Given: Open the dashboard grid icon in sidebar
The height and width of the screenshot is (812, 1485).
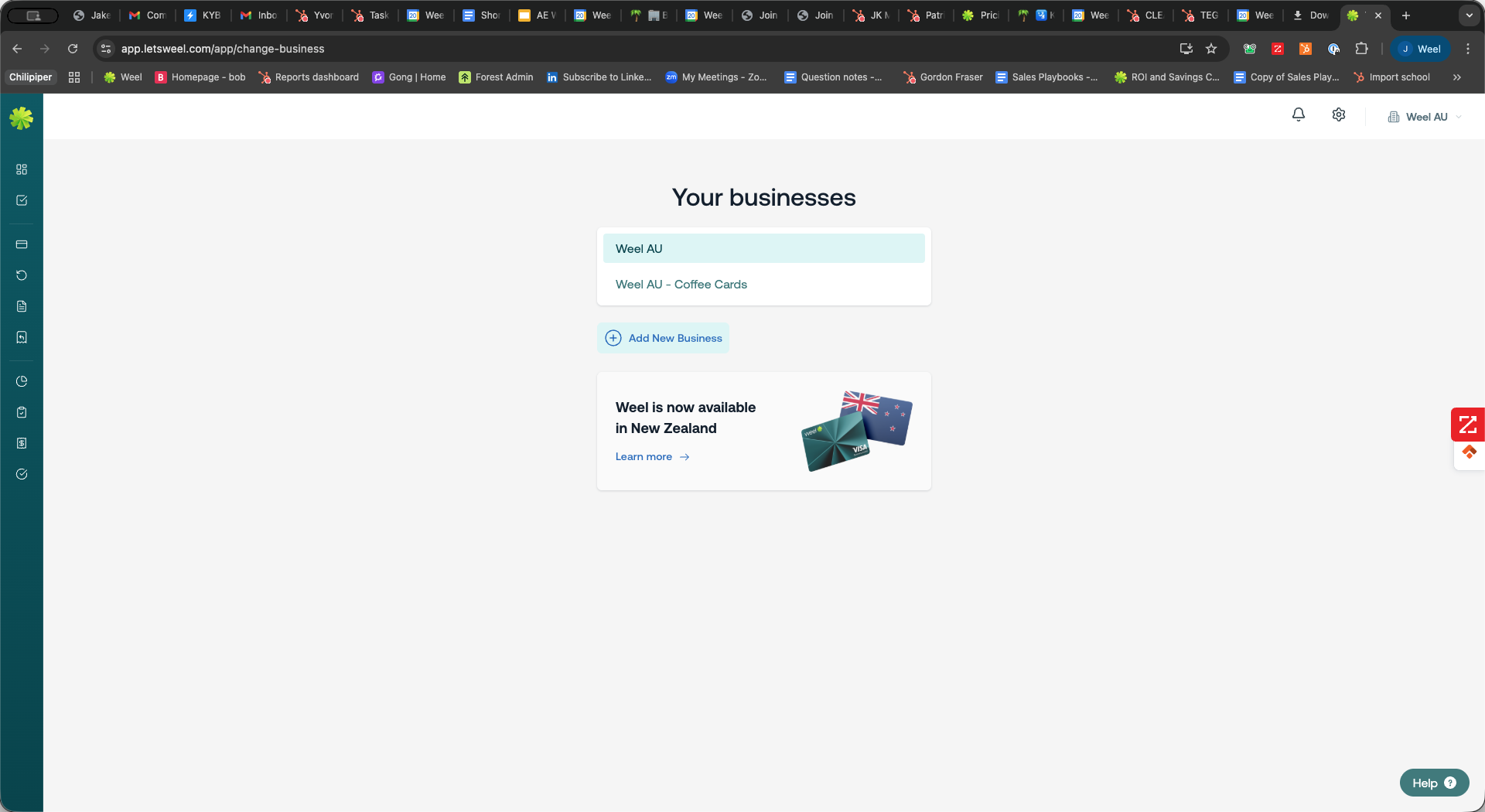Looking at the screenshot, I should [22, 169].
